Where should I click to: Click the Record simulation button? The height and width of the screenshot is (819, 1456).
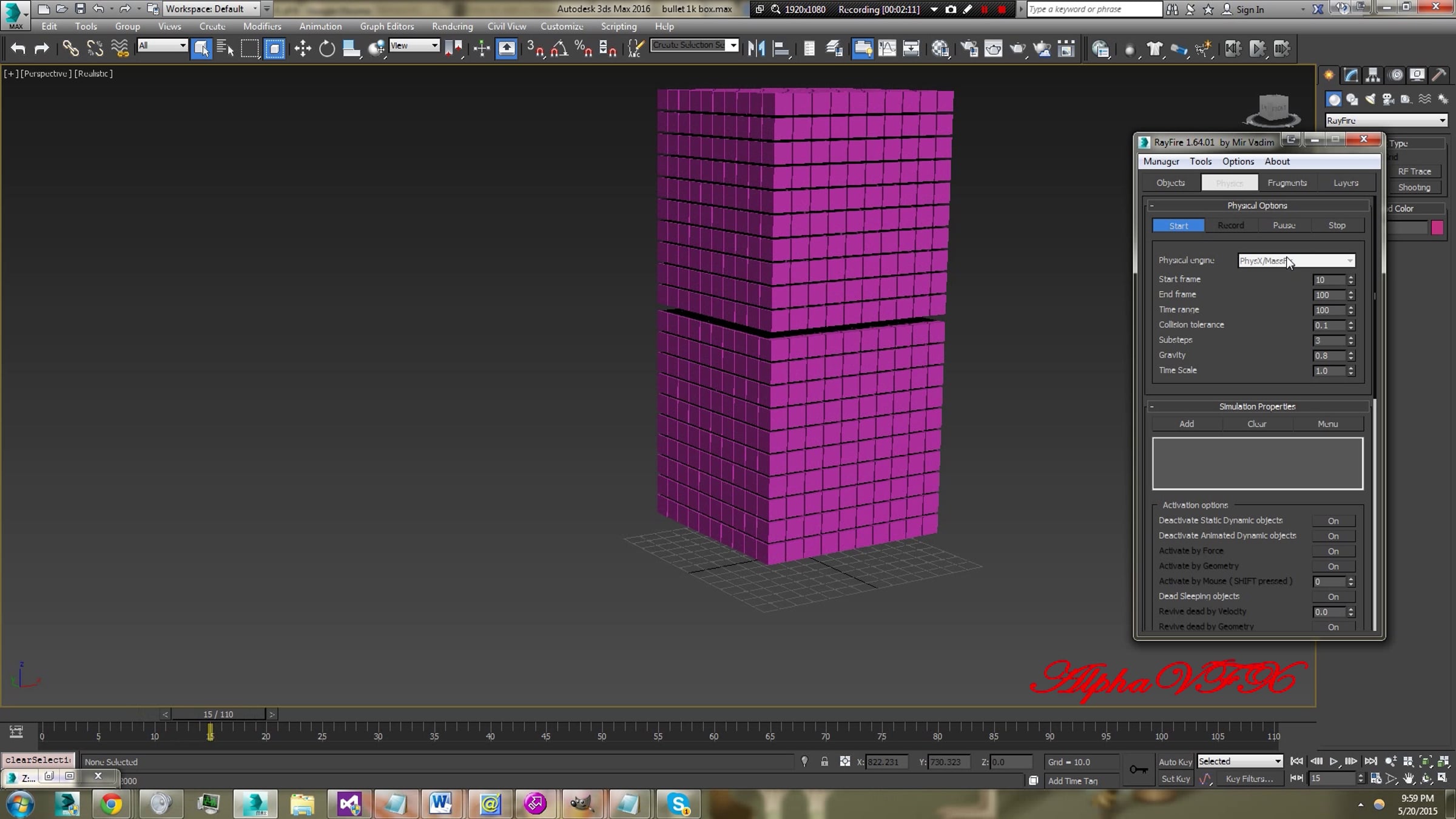(1230, 226)
